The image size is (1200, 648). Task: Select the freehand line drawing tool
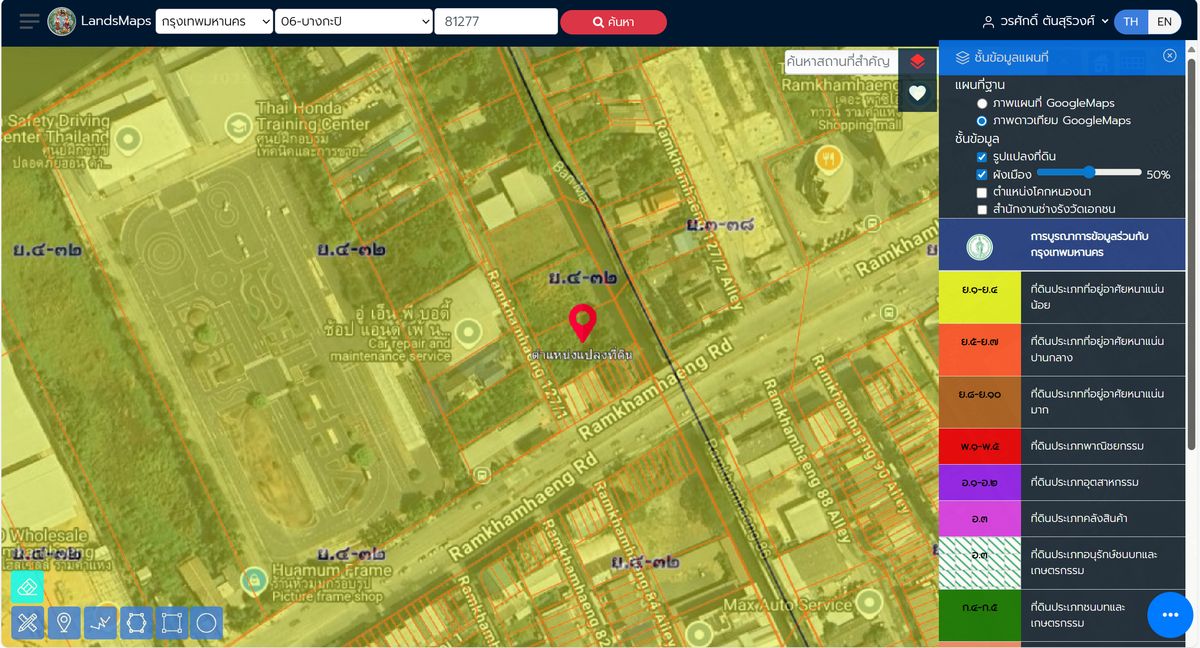[100, 623]
